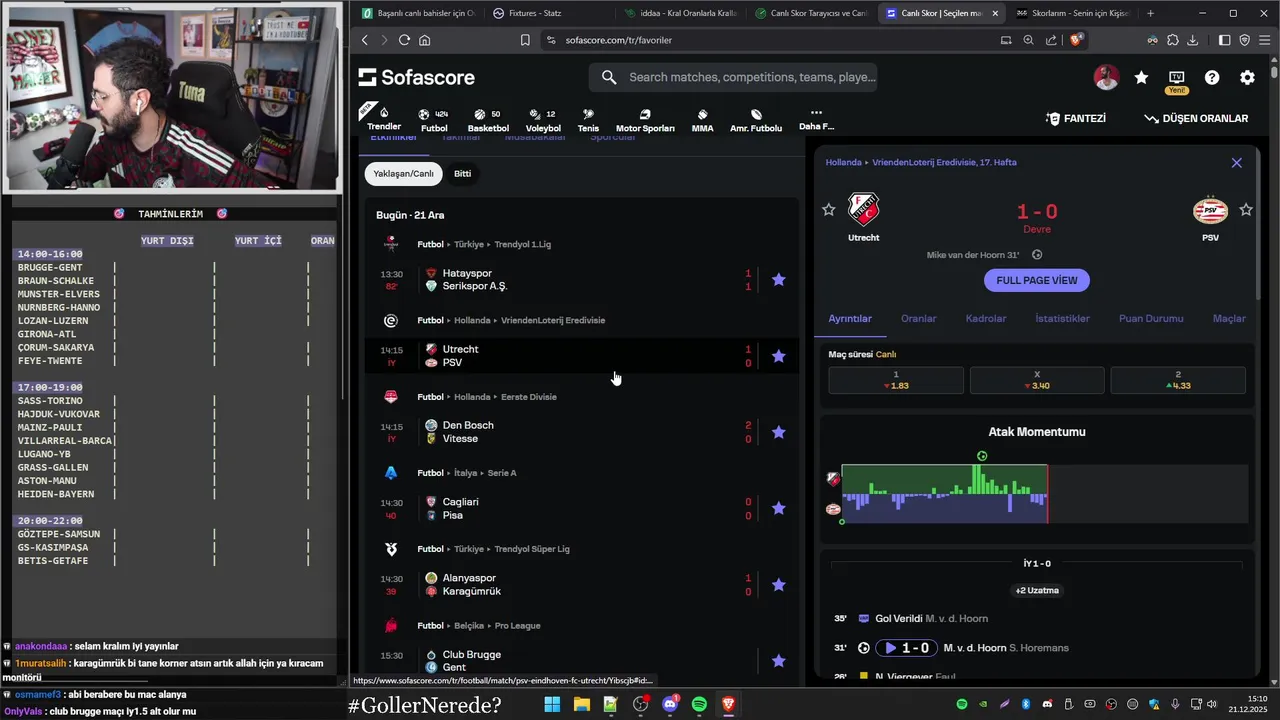Open the Sofascore favorites star in header

(1141, 78)
